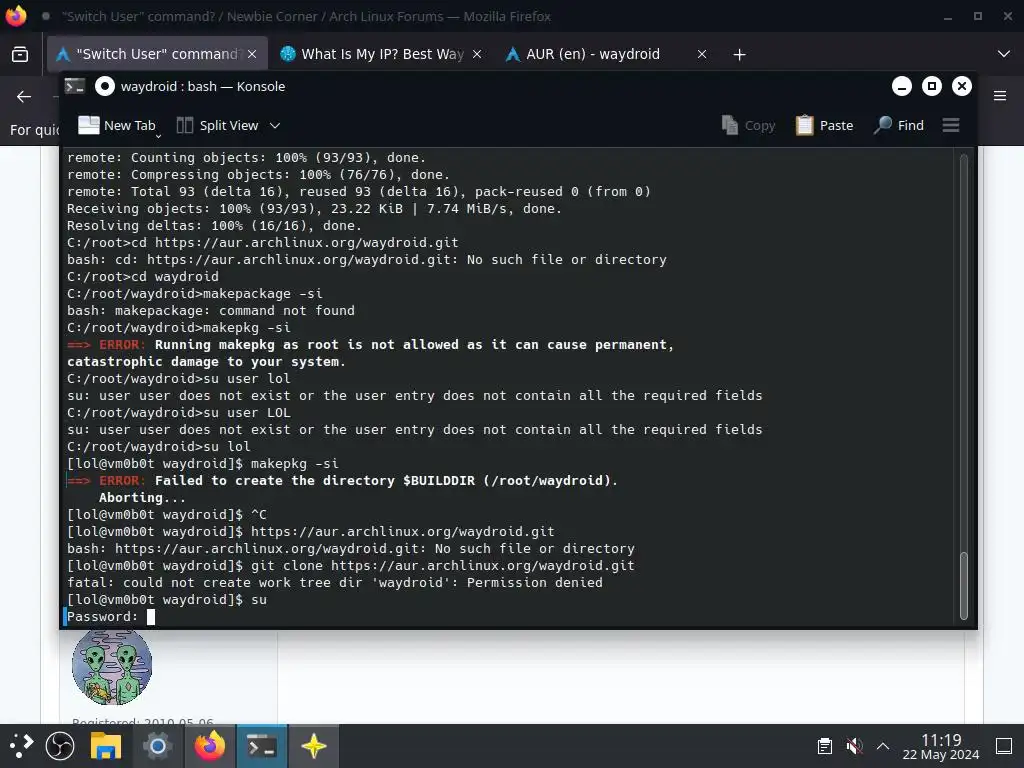The image size is (1024, 768).
Task: Minimize the Konsole window
Action: point(902,86)
